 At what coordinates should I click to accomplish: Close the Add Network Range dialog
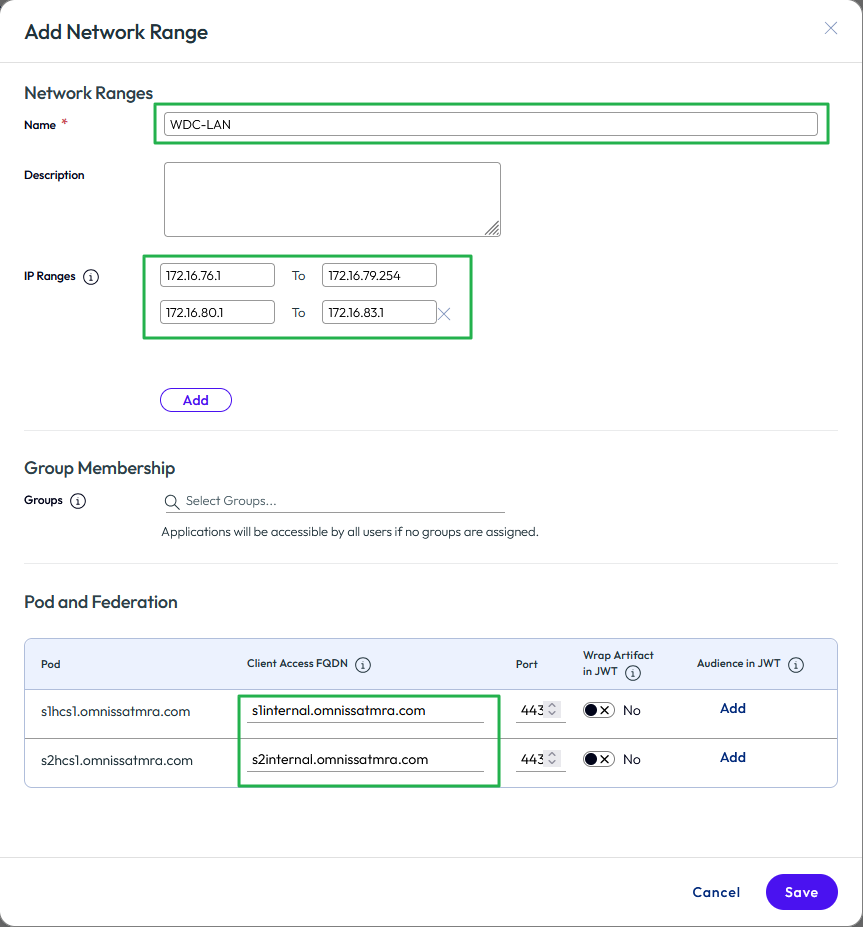point(830,28)
